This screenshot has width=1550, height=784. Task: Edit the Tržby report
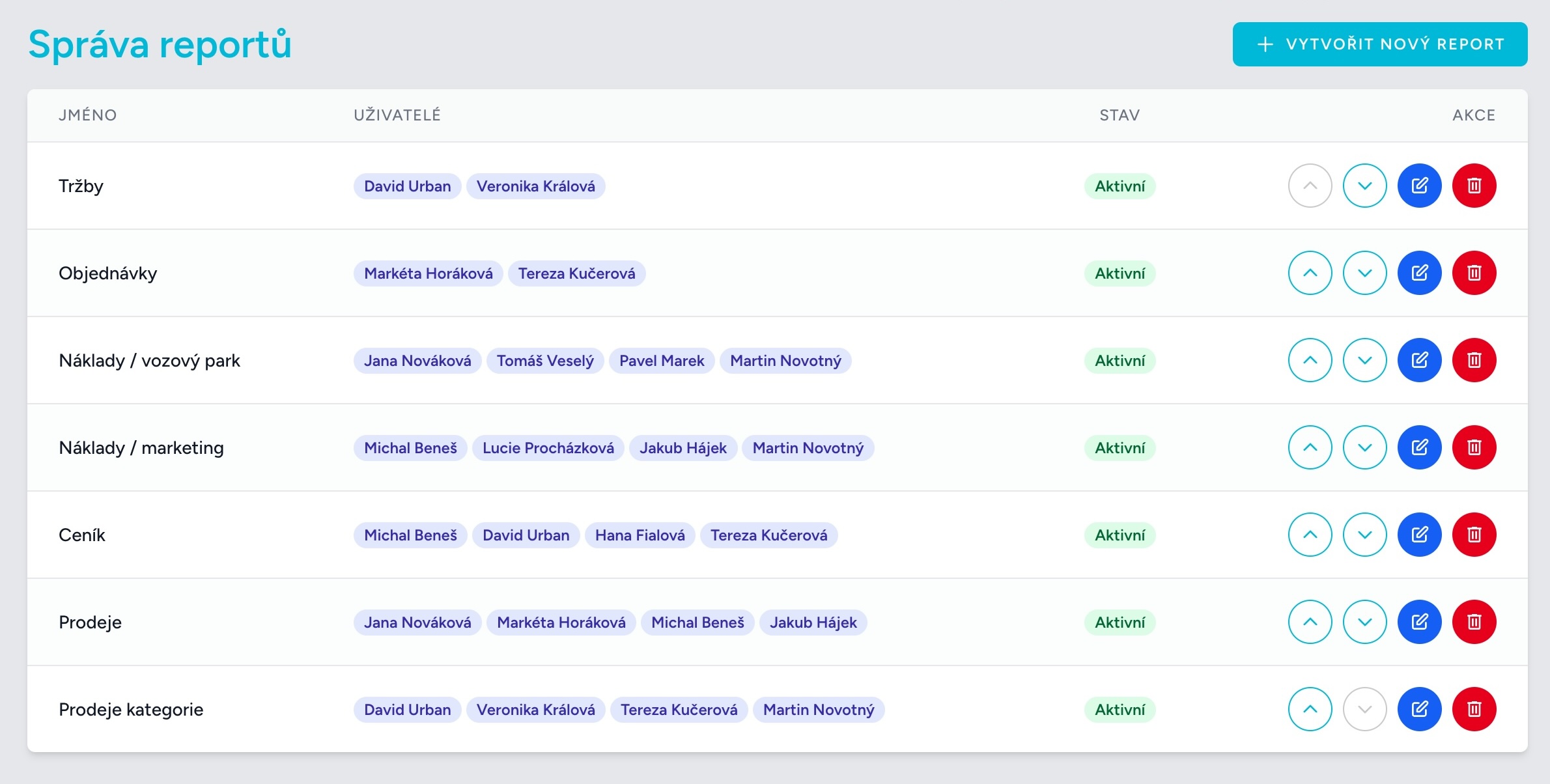click(1419, 186)
